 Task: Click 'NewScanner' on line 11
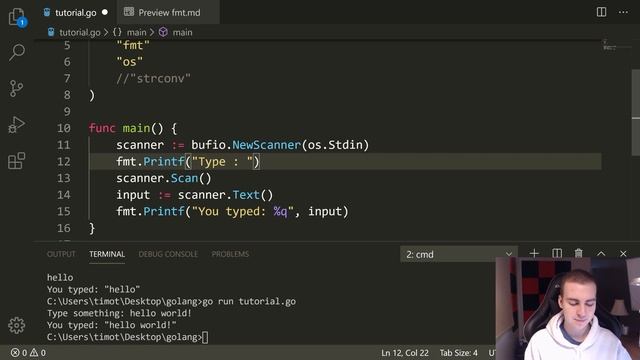pos(266,145)
